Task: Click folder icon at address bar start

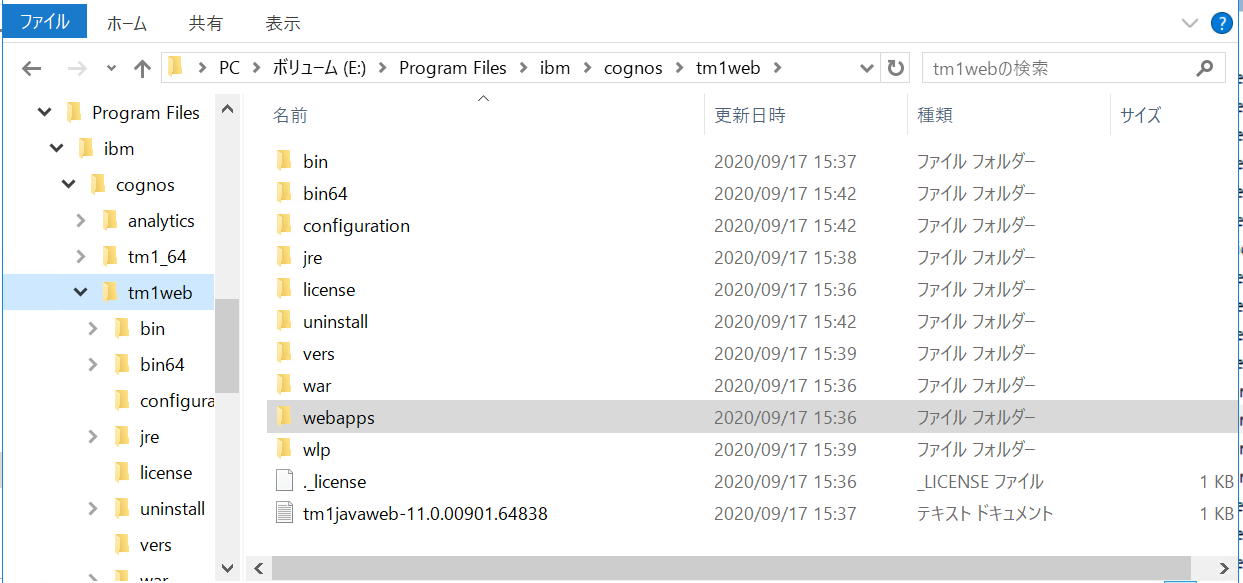Action: (176, 68)
